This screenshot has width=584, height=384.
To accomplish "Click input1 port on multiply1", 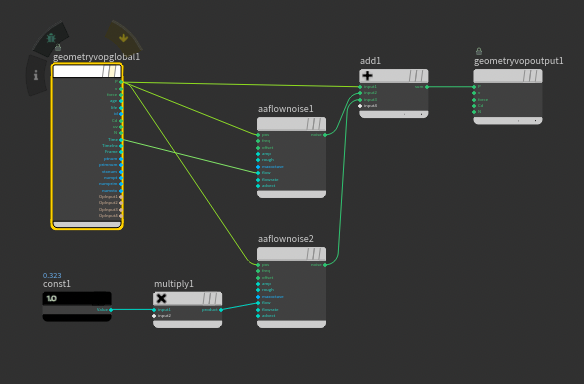I will pos(154,310).
